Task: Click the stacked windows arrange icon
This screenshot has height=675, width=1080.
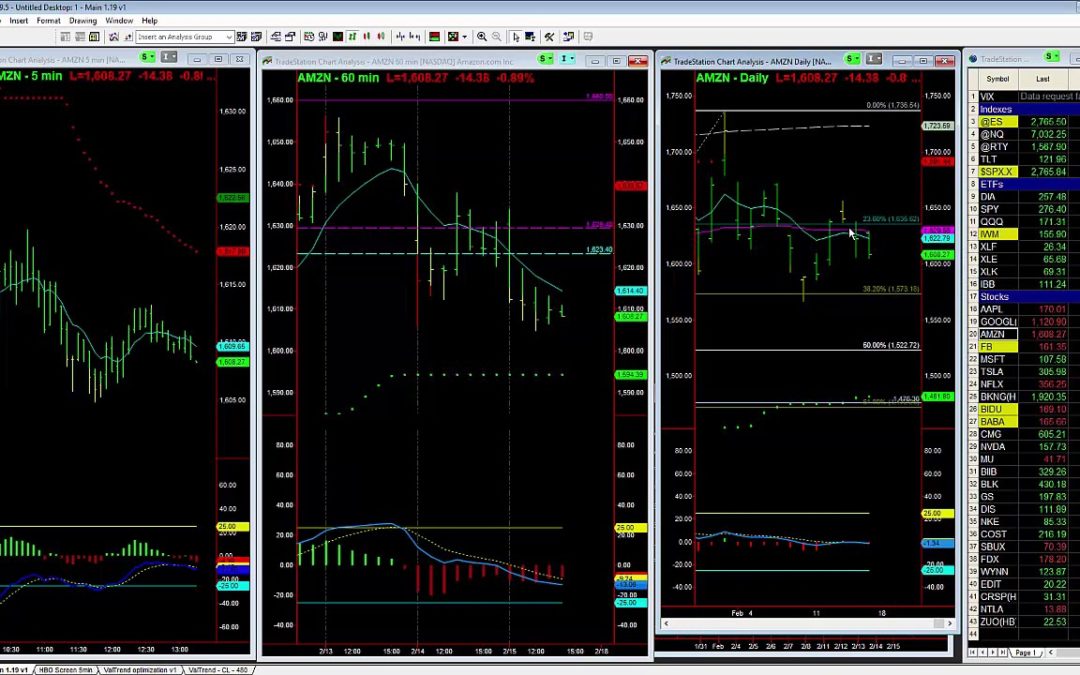Action: coord(276,37)
